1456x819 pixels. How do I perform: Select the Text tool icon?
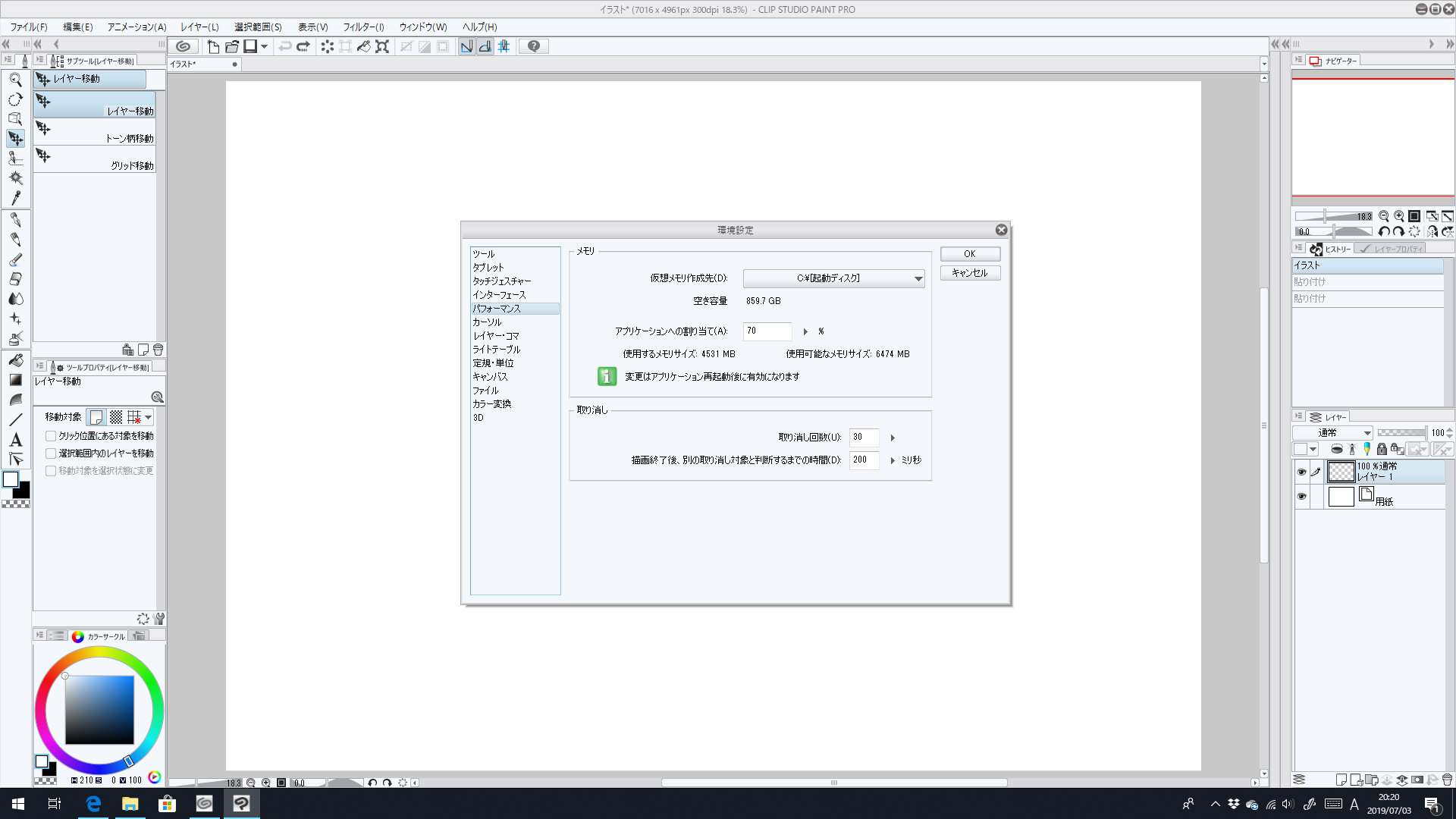(x=15, y=440)
